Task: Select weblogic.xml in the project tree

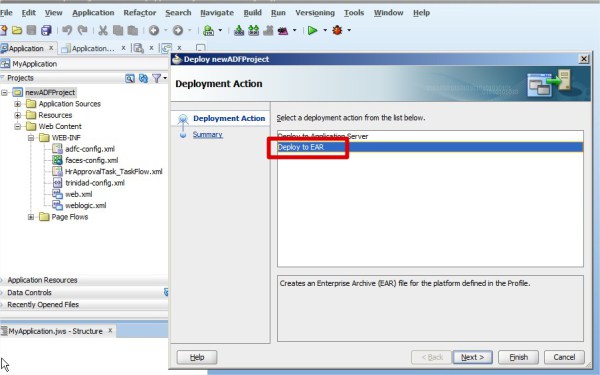Action: (86, 205)
